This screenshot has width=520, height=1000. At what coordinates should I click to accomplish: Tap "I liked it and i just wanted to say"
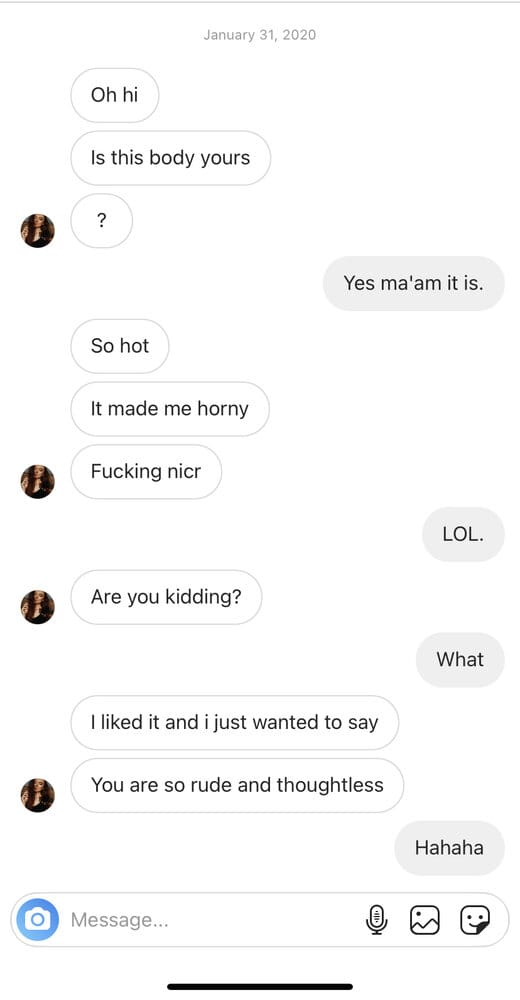tap(235, 722)
